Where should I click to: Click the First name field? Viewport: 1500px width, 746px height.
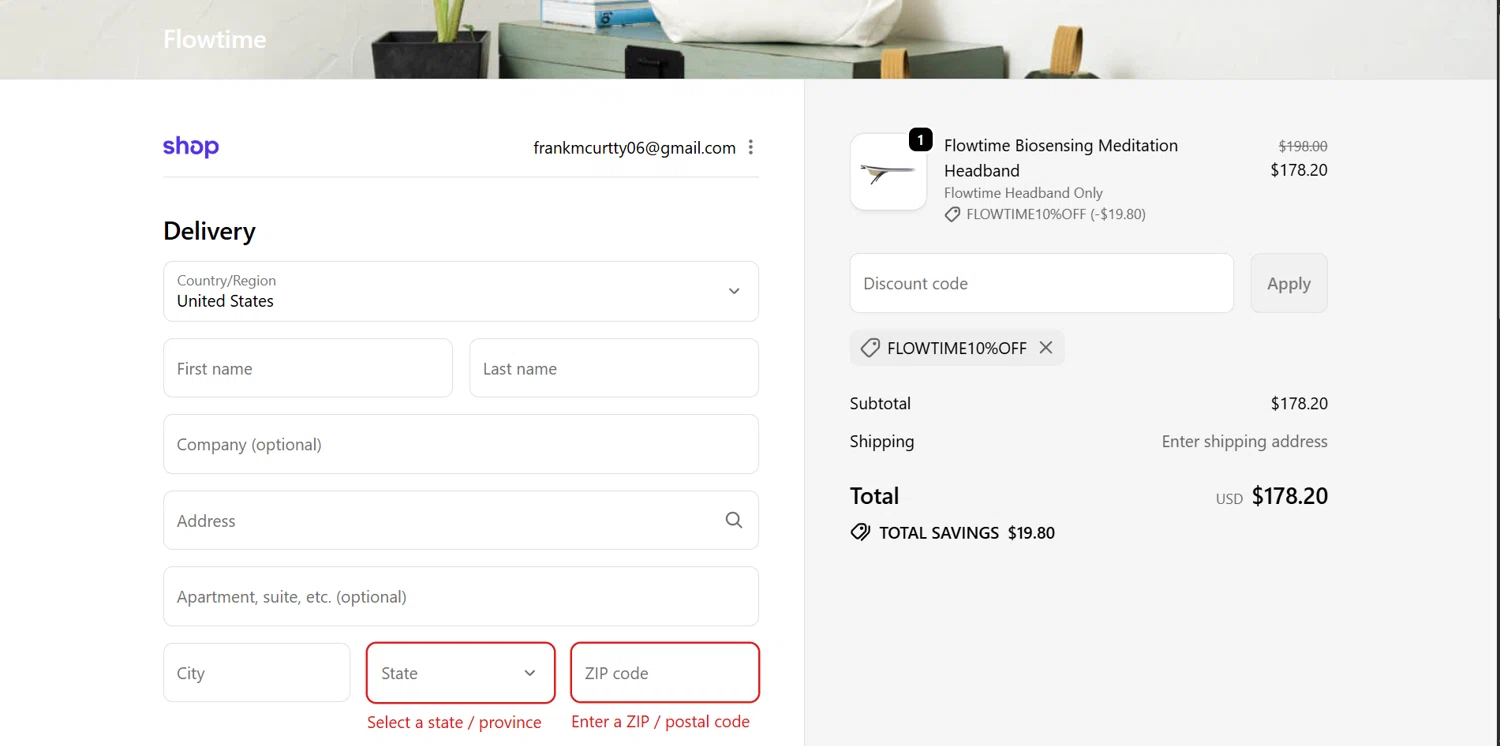click(x=308, y=368)
